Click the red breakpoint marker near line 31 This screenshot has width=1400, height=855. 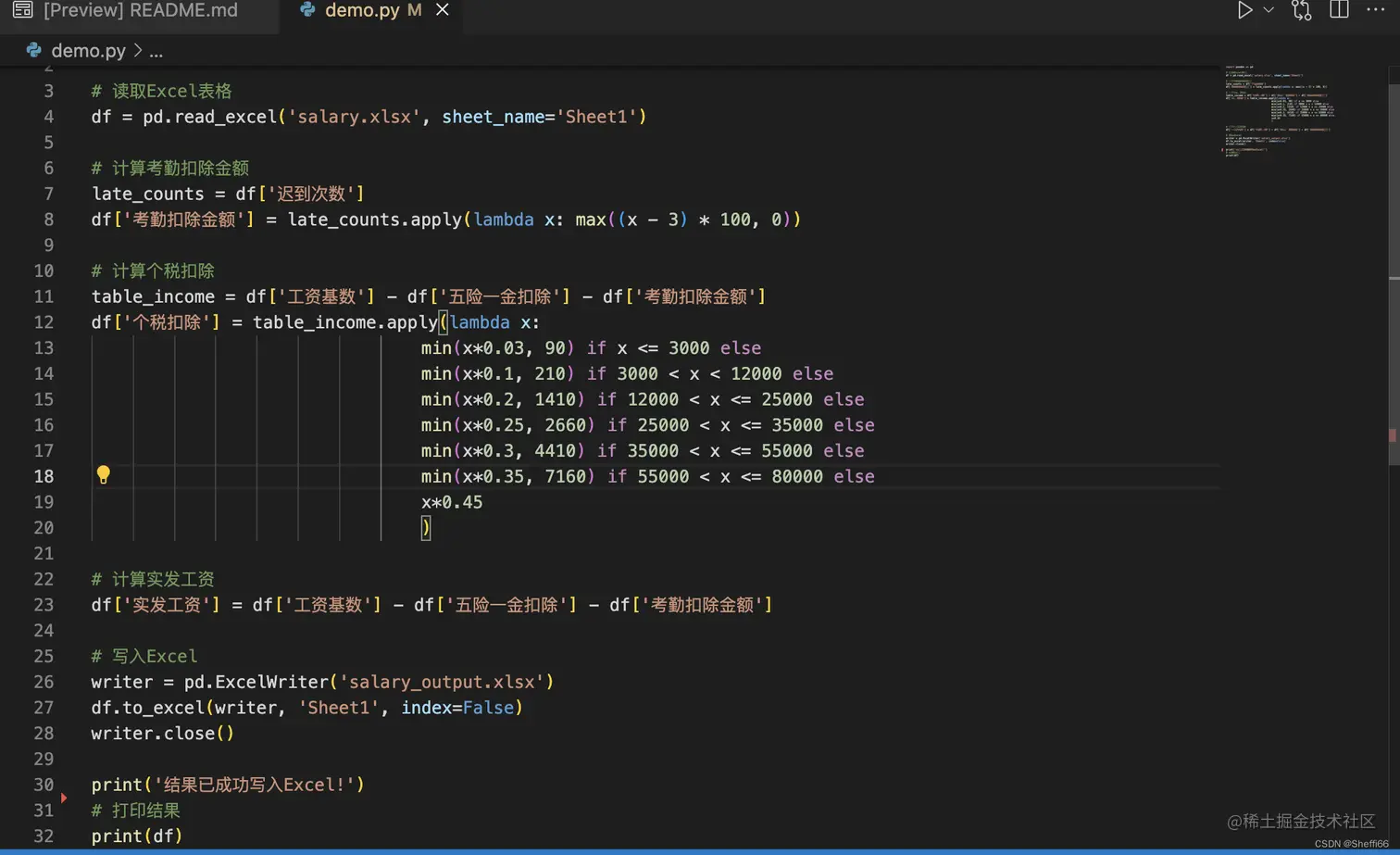64,798
